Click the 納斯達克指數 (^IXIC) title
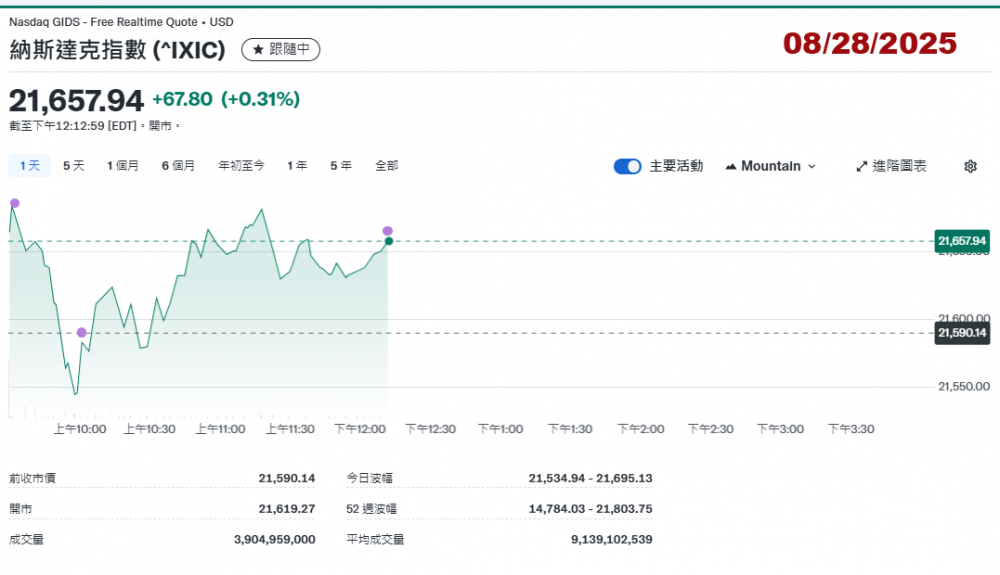This screenshot has height=575, width=1000. coord(117,50)
